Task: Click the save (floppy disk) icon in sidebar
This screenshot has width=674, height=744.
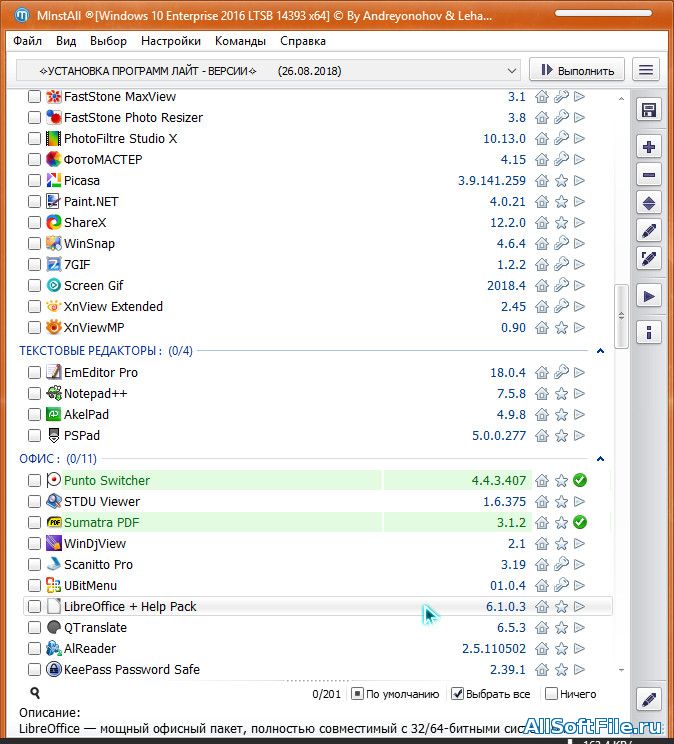Action: (648, 111)
